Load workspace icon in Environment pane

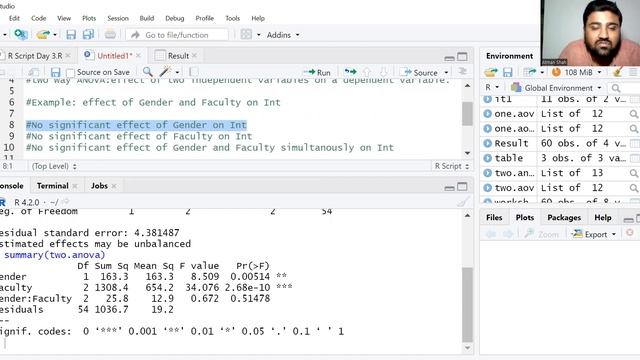491,72
